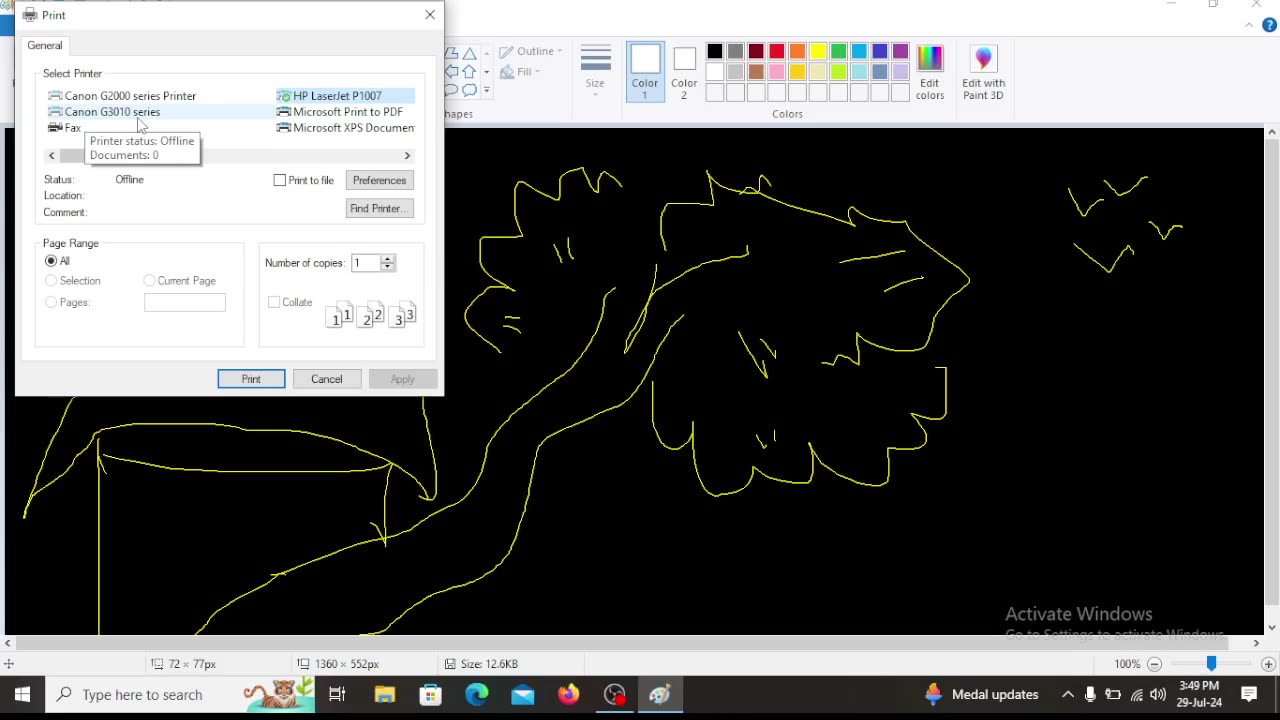
Task: Click printer list left scroll arrow
Action: point(51,156)
